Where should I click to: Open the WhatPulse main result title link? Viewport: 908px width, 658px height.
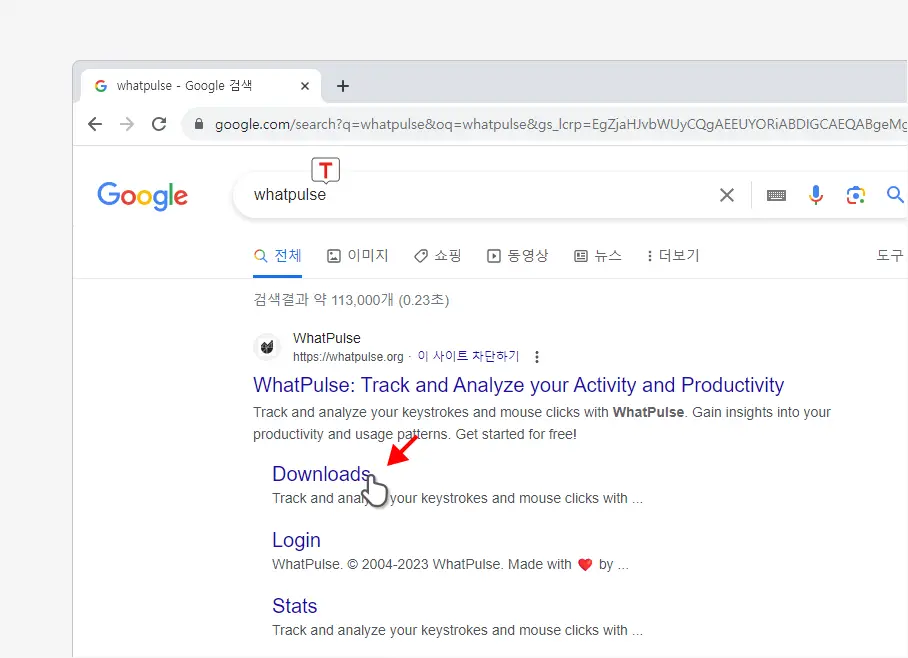[518, 385]
